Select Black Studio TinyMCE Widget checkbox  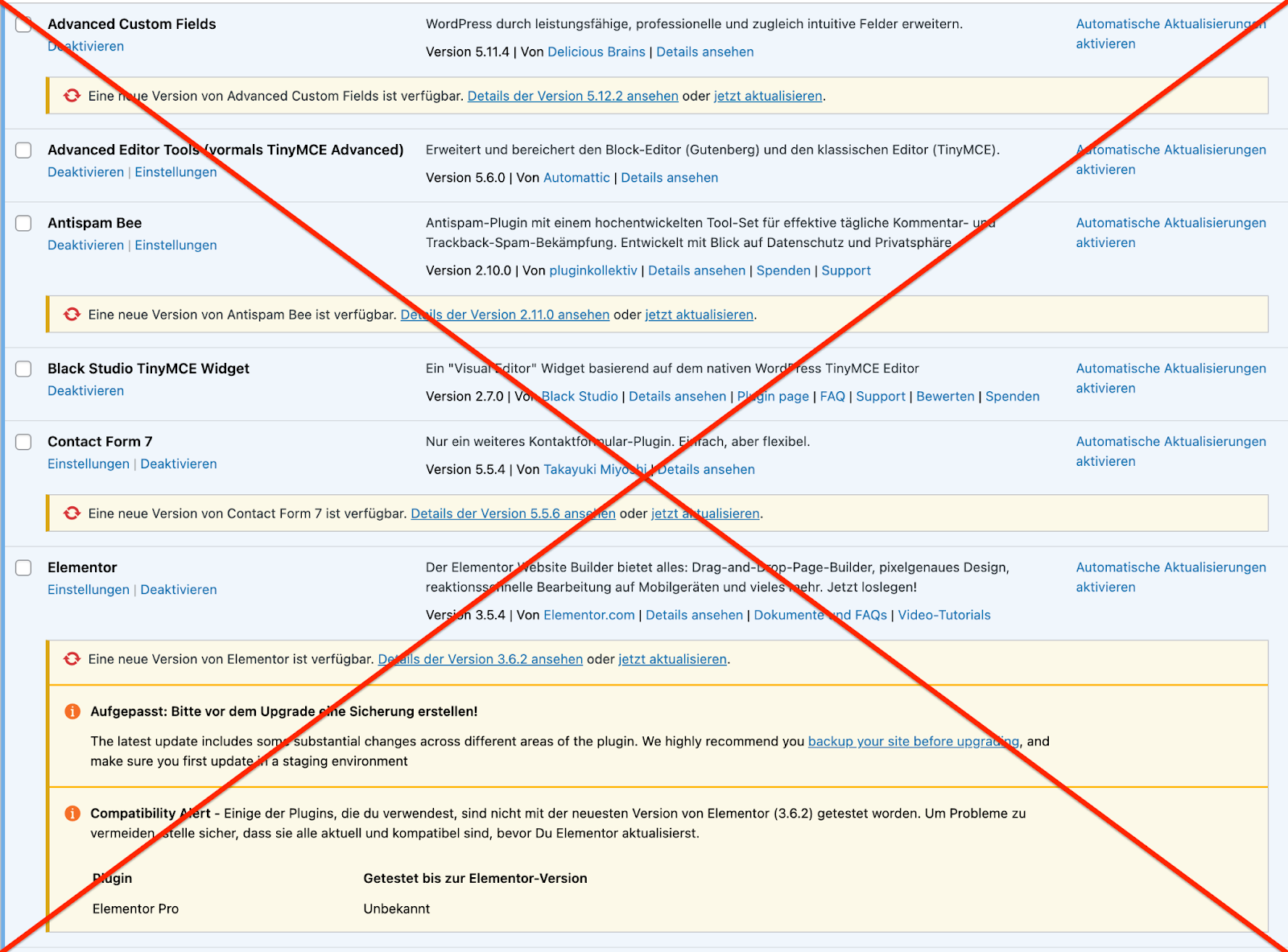click(23, 369)
